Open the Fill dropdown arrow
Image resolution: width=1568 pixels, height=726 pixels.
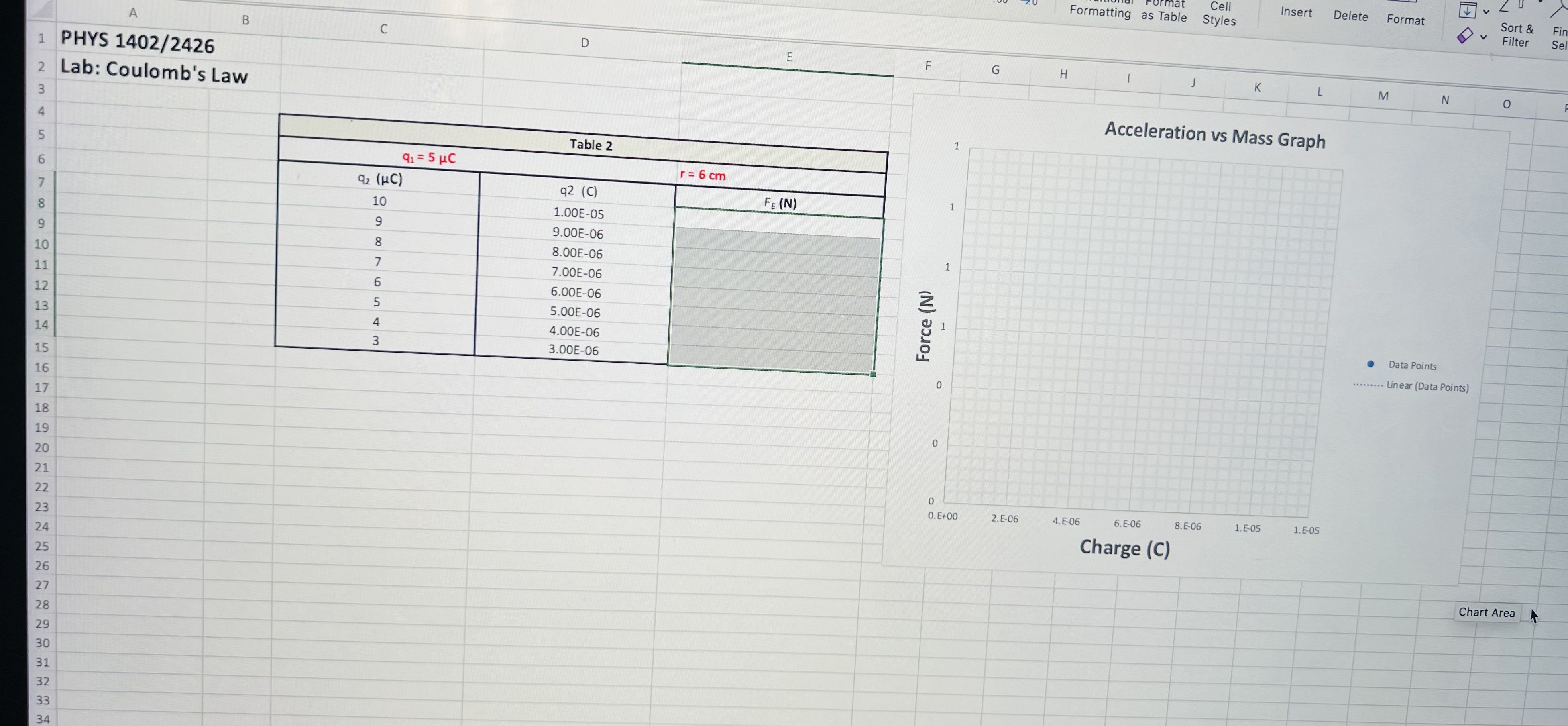click(x=1486, y=12)
